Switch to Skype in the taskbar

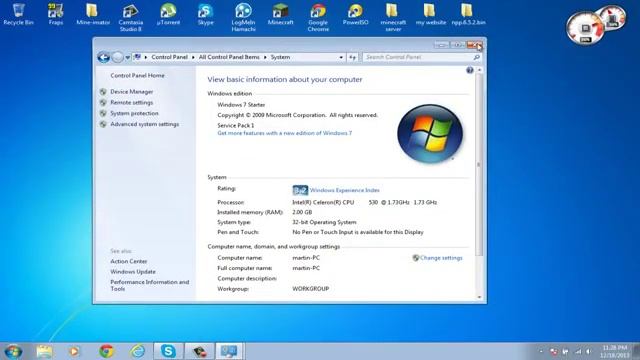(x=168, y=351)
